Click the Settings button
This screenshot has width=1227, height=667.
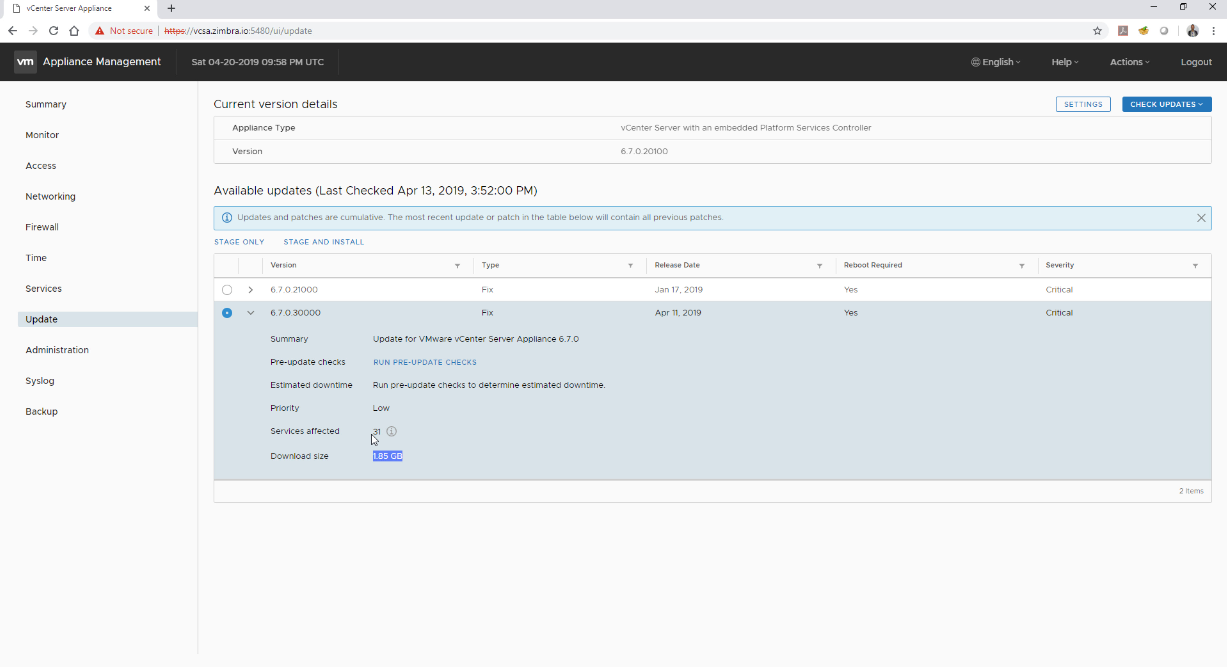(1083, 104)
